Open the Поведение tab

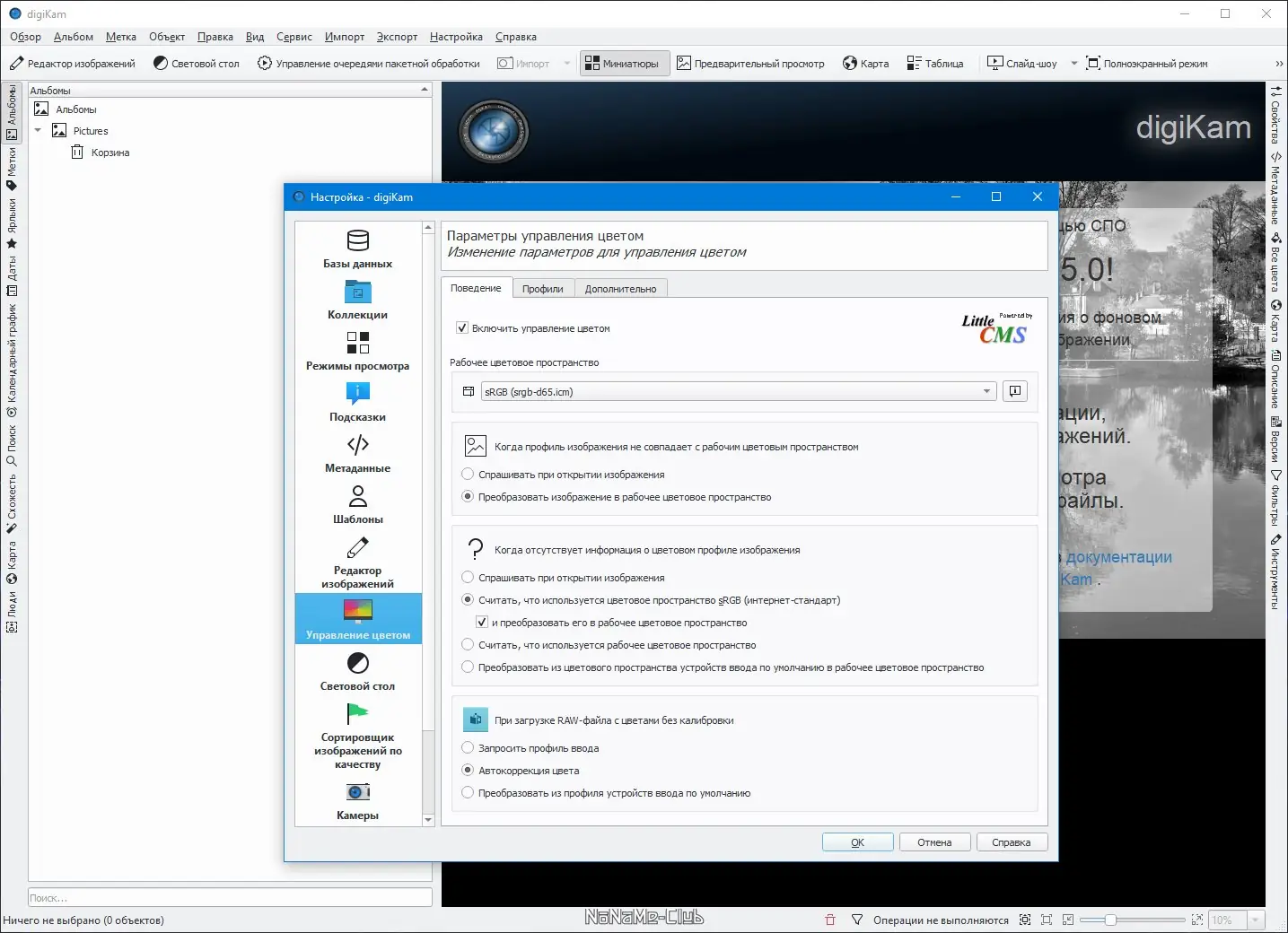pos(476,288)
